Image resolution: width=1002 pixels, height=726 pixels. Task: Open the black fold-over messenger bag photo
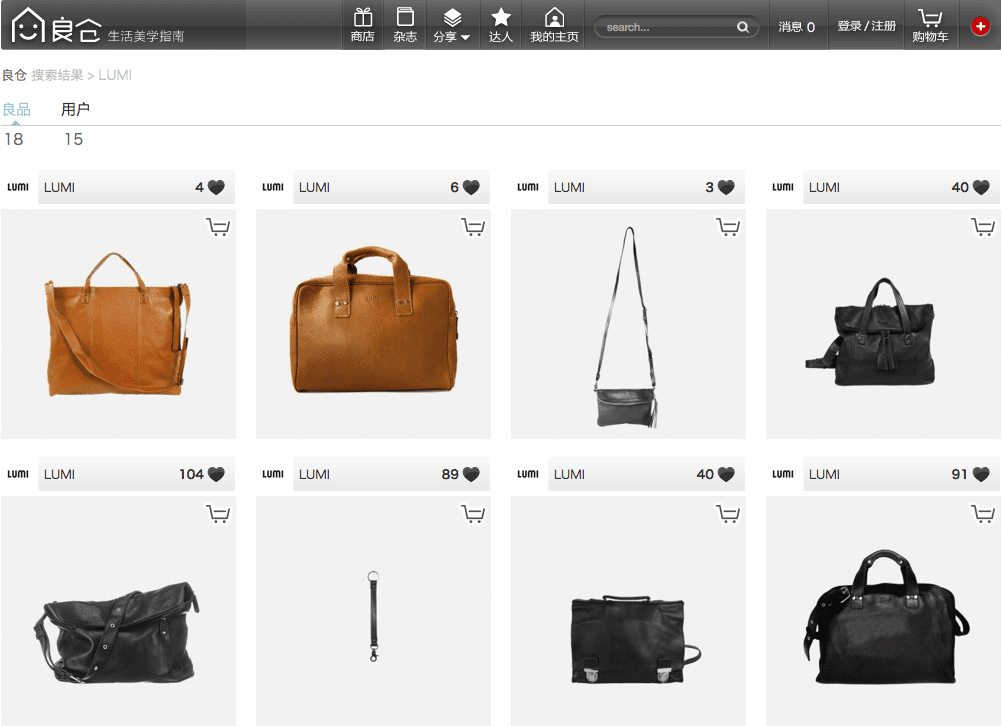[x=118, y=611]
